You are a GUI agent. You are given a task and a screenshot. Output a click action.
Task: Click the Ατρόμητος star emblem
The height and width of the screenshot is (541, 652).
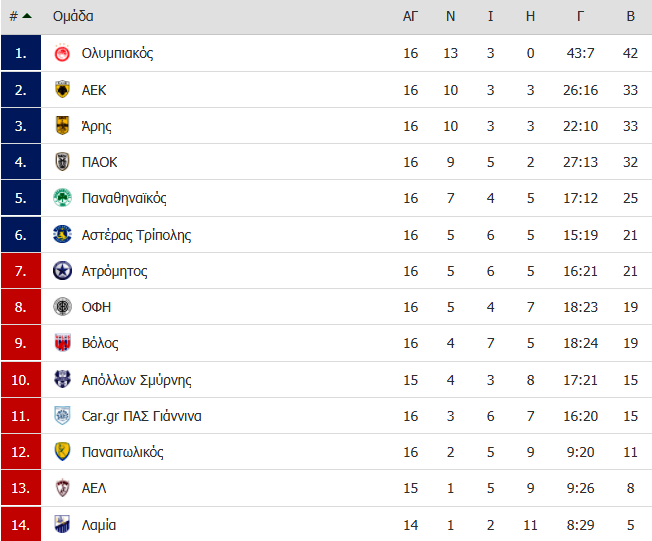[x=62, y=271]
